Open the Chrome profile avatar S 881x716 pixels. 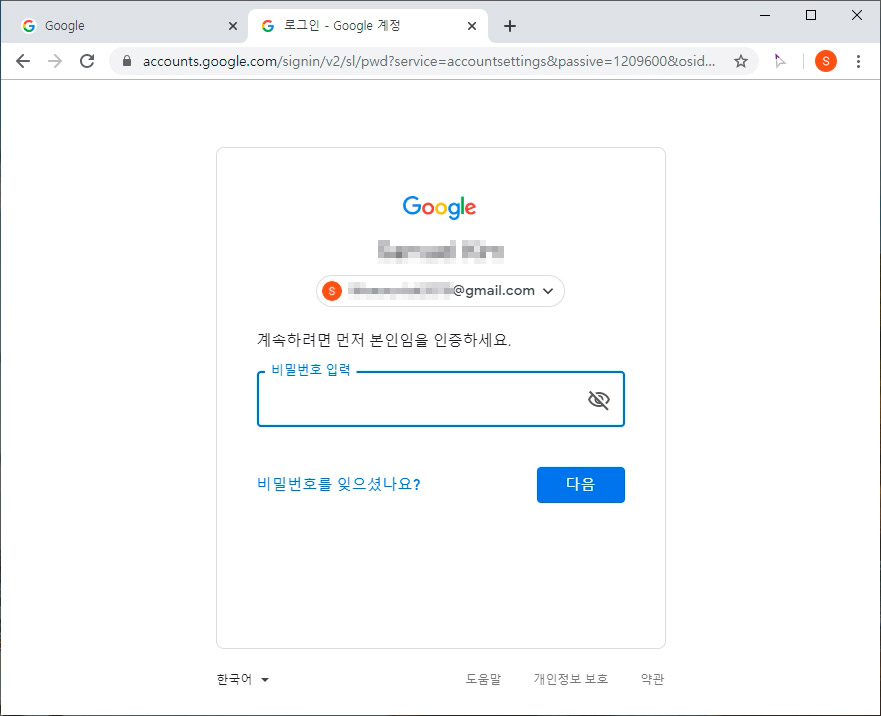[x=826, y=61]
